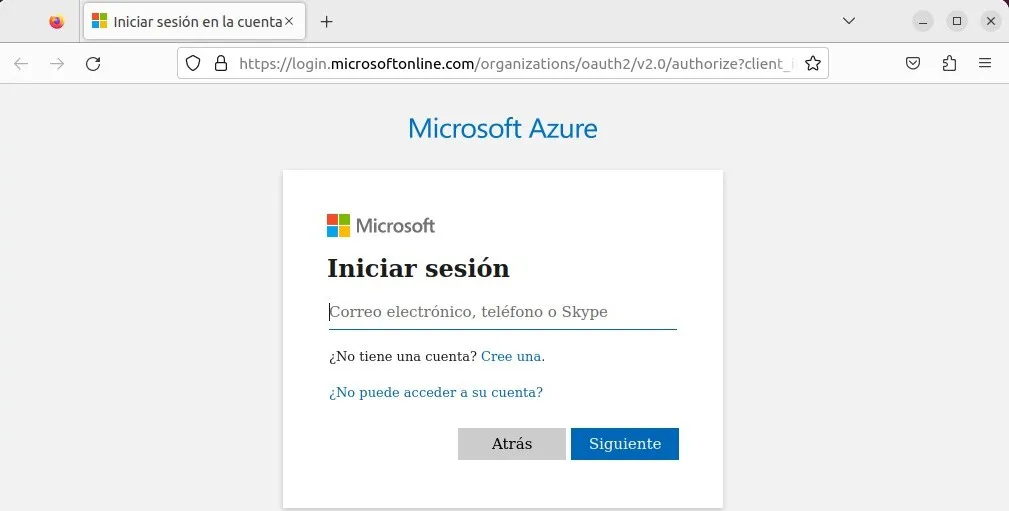Click the email, phone or Skype field
Viewport: 1009px width, 511px height.
click(x=502, y=312)
